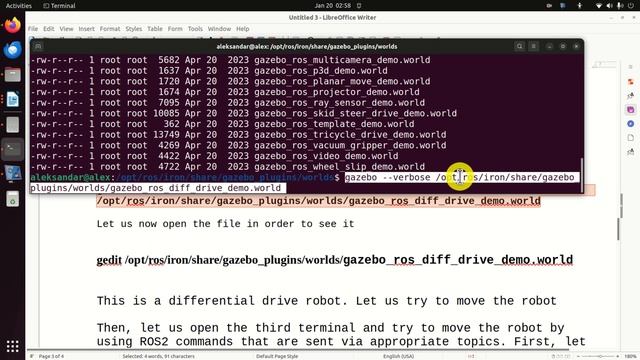640x360 pixels.
Task: Open the Navigator compass icon in sidebar
Action: (x=631, y=124)
